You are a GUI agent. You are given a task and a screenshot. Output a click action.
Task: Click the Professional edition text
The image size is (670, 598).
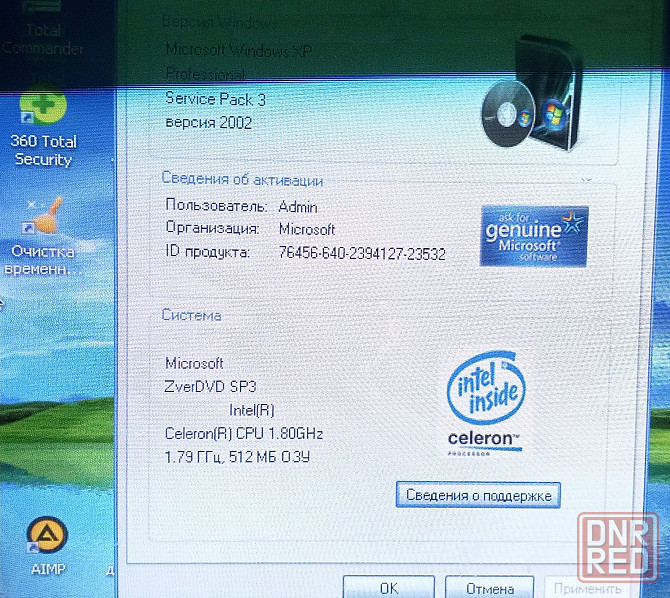click(205, 74)
